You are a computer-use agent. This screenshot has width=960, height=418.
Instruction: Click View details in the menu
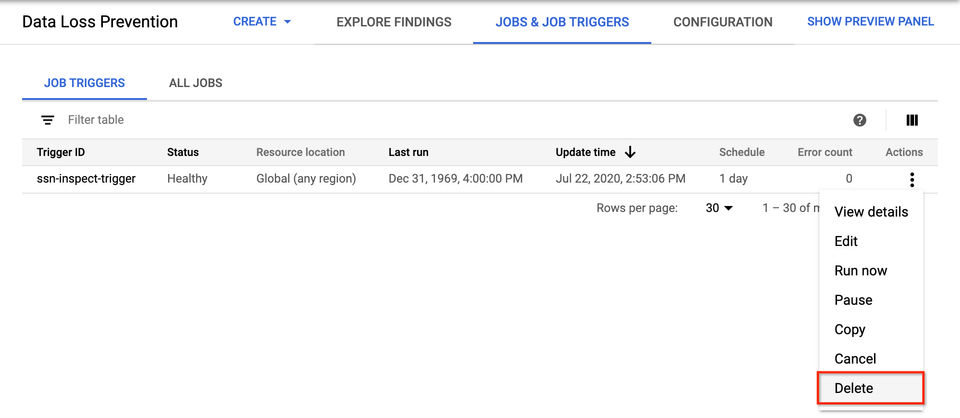871,212
